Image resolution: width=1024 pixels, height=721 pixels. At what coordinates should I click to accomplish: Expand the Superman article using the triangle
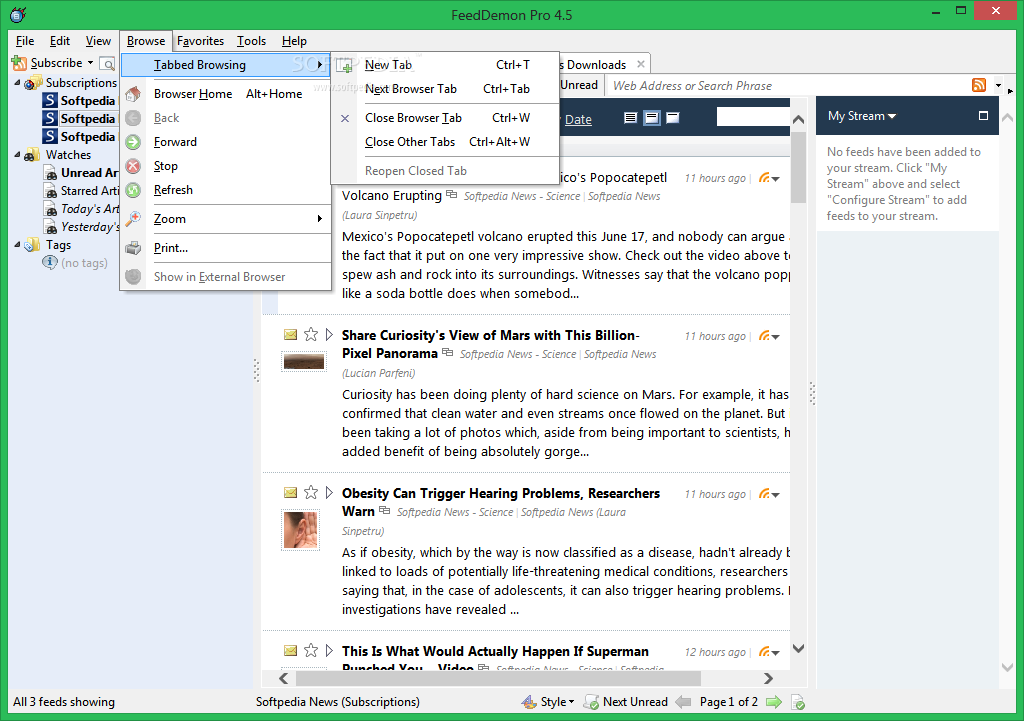329,650
